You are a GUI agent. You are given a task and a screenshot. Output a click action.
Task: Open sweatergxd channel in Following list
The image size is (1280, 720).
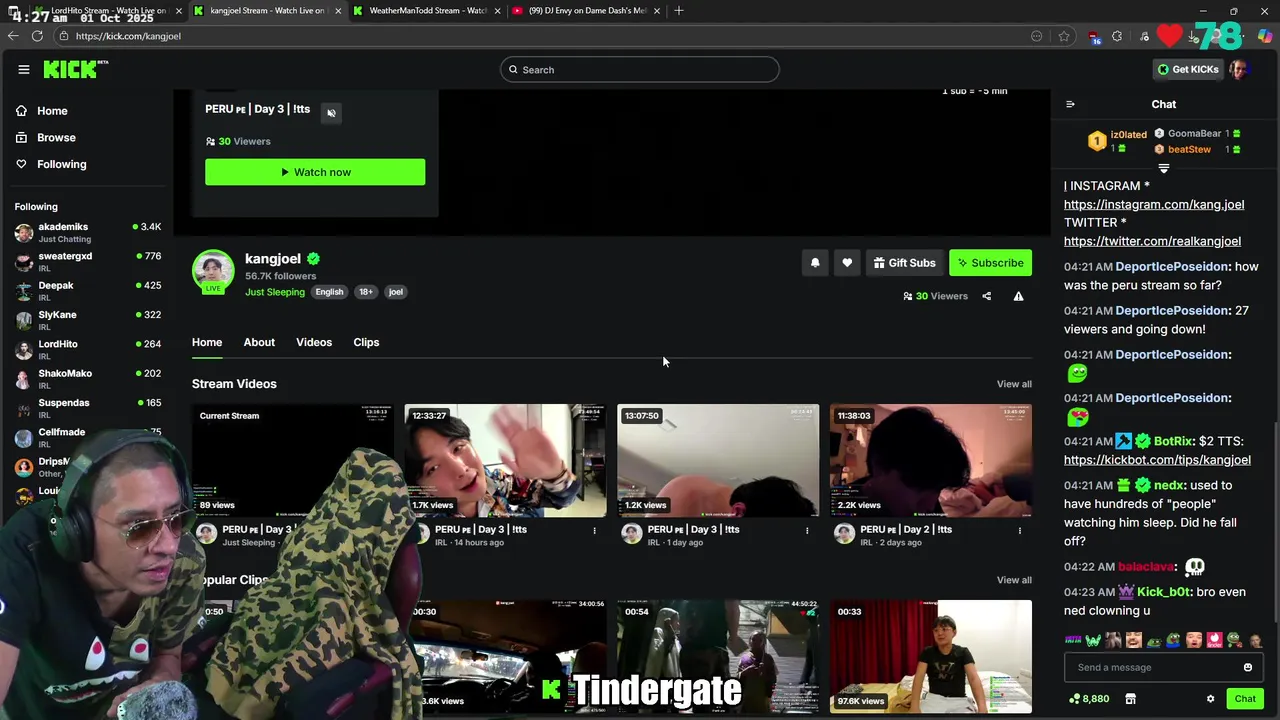click(88, 262)
